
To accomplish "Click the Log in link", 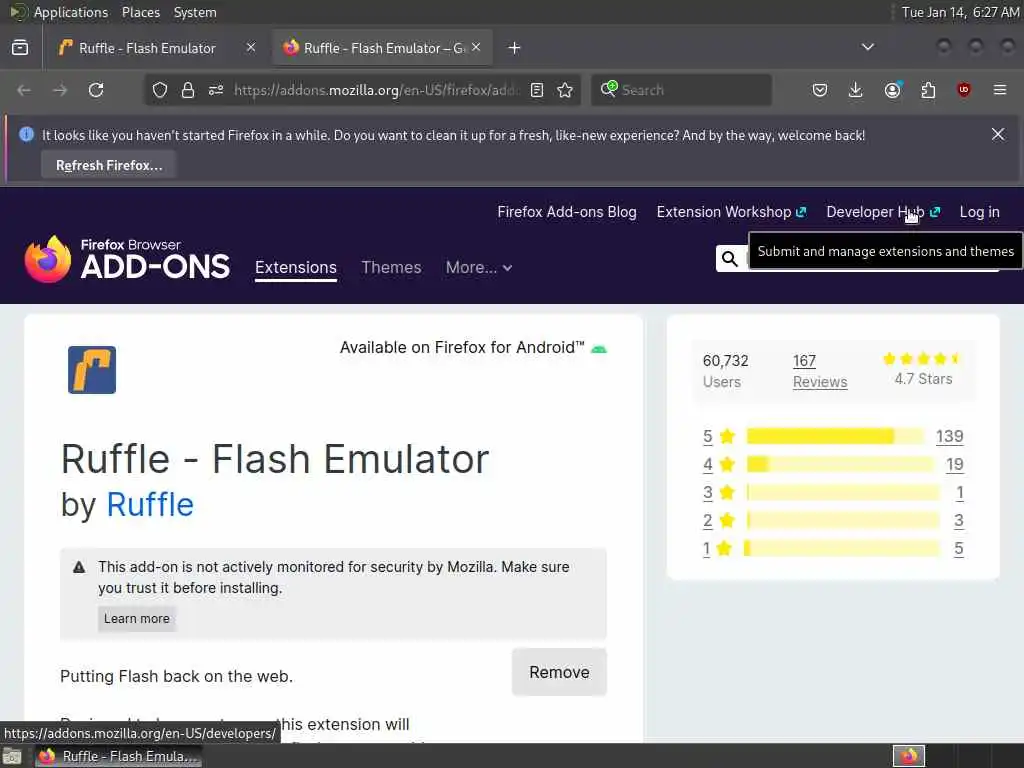I will coord(980,212).
